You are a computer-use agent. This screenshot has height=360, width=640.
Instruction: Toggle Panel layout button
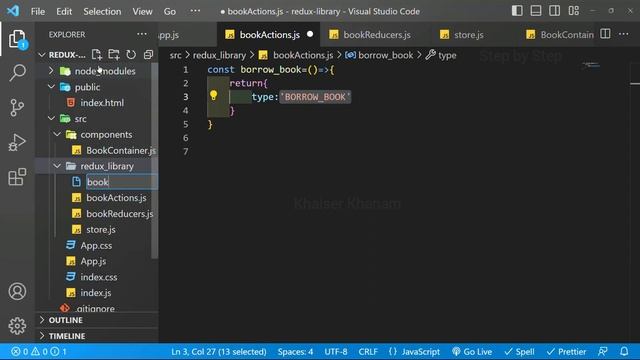536,11
